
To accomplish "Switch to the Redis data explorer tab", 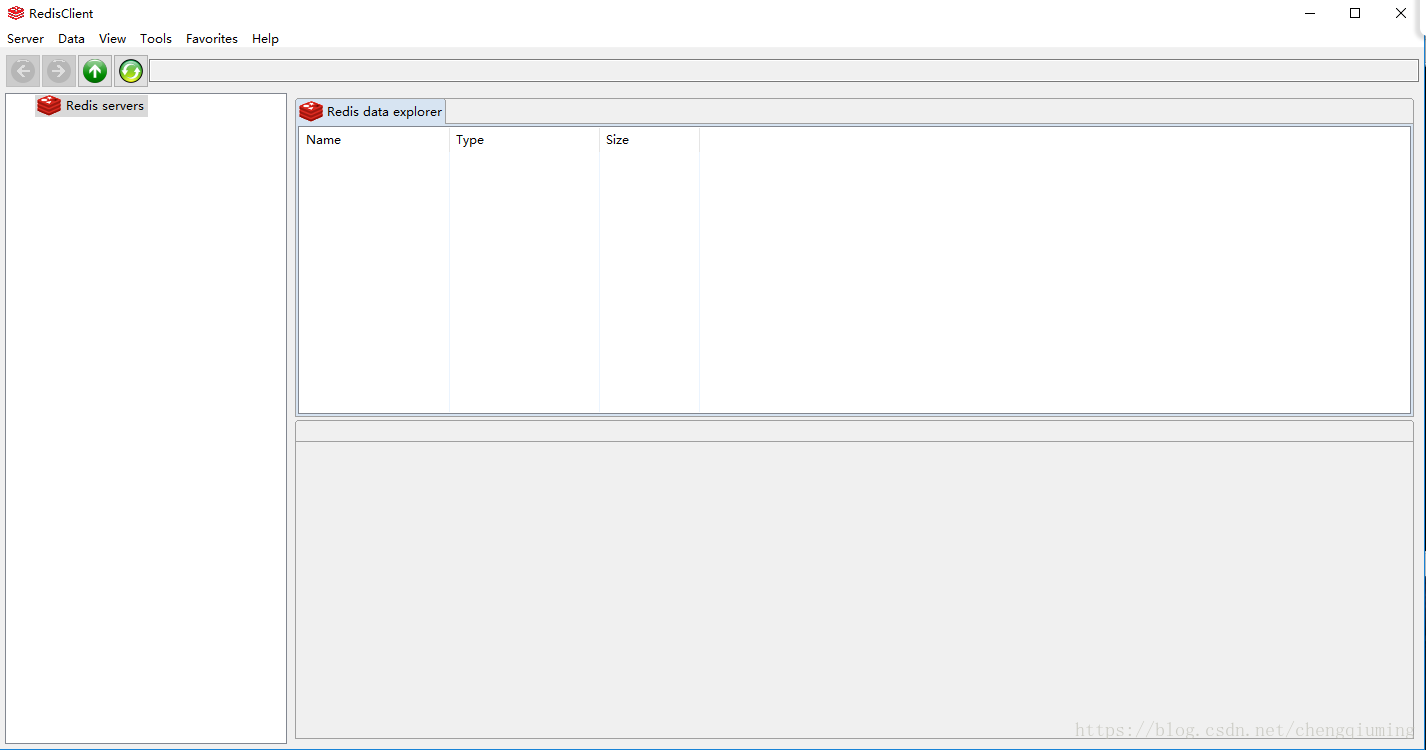I will [x=371, y=111].
